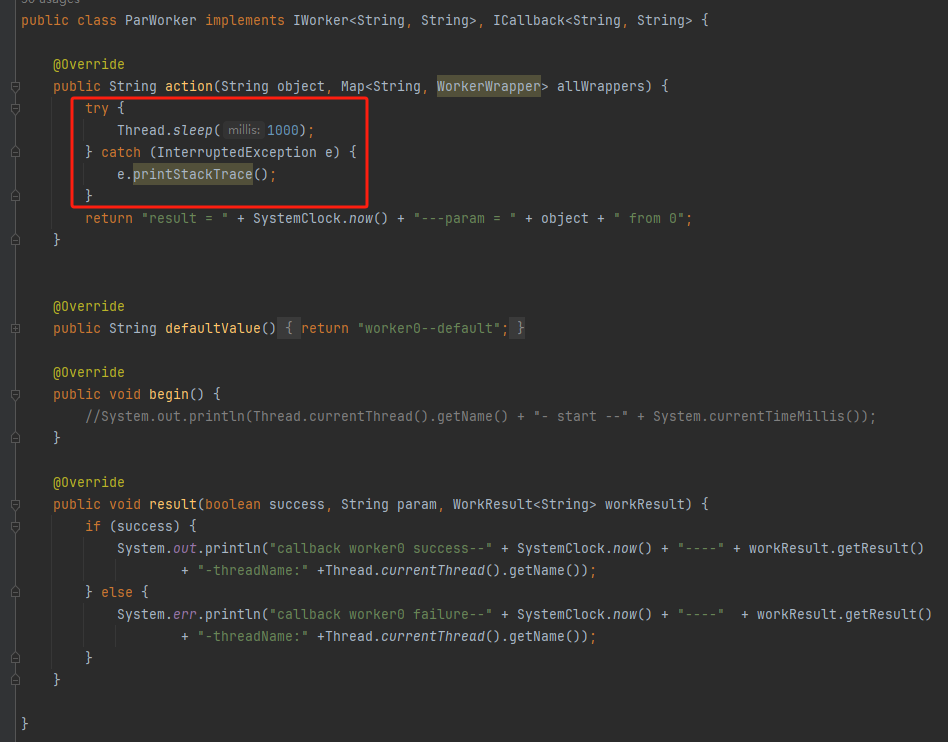Select the highlighted WorkerWrapper type
This screenshot has height=742, width=948.
click(x=489, y=86)
